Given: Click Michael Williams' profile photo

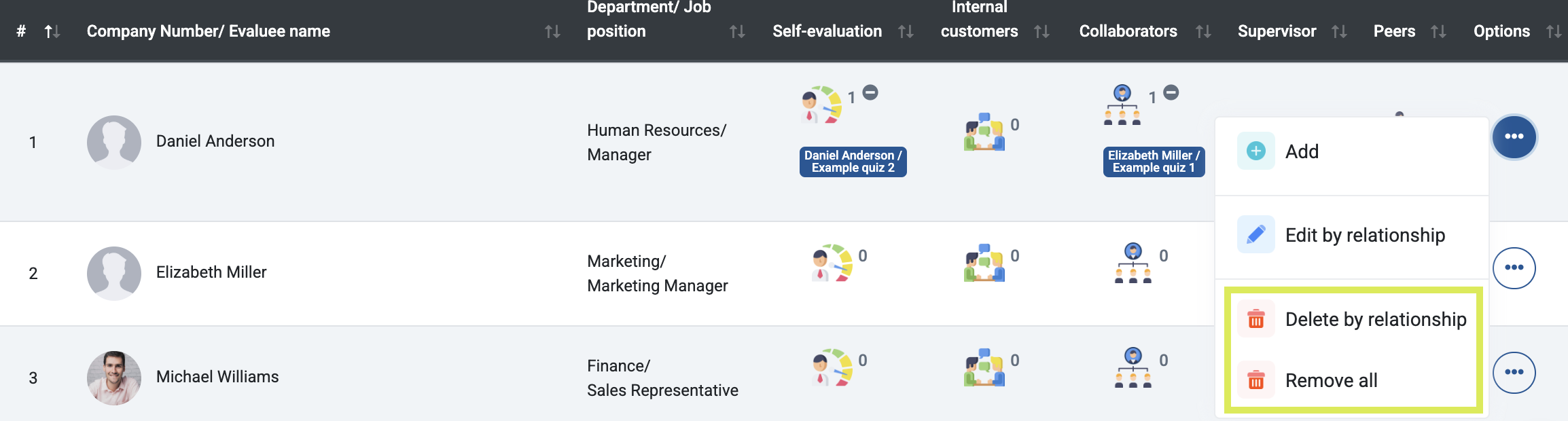Looking at the screenshot, I should (114, 378).
